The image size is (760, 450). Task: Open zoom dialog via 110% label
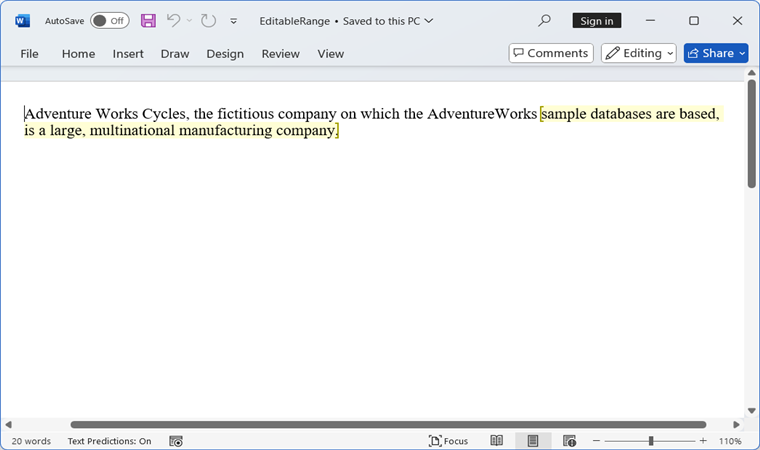click(730, 441)
